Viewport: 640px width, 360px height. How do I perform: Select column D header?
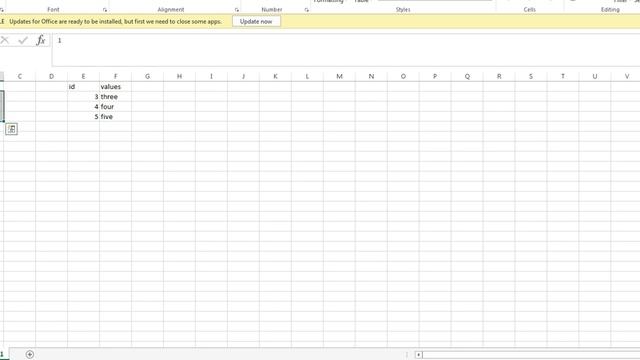[x=51, y=76]
